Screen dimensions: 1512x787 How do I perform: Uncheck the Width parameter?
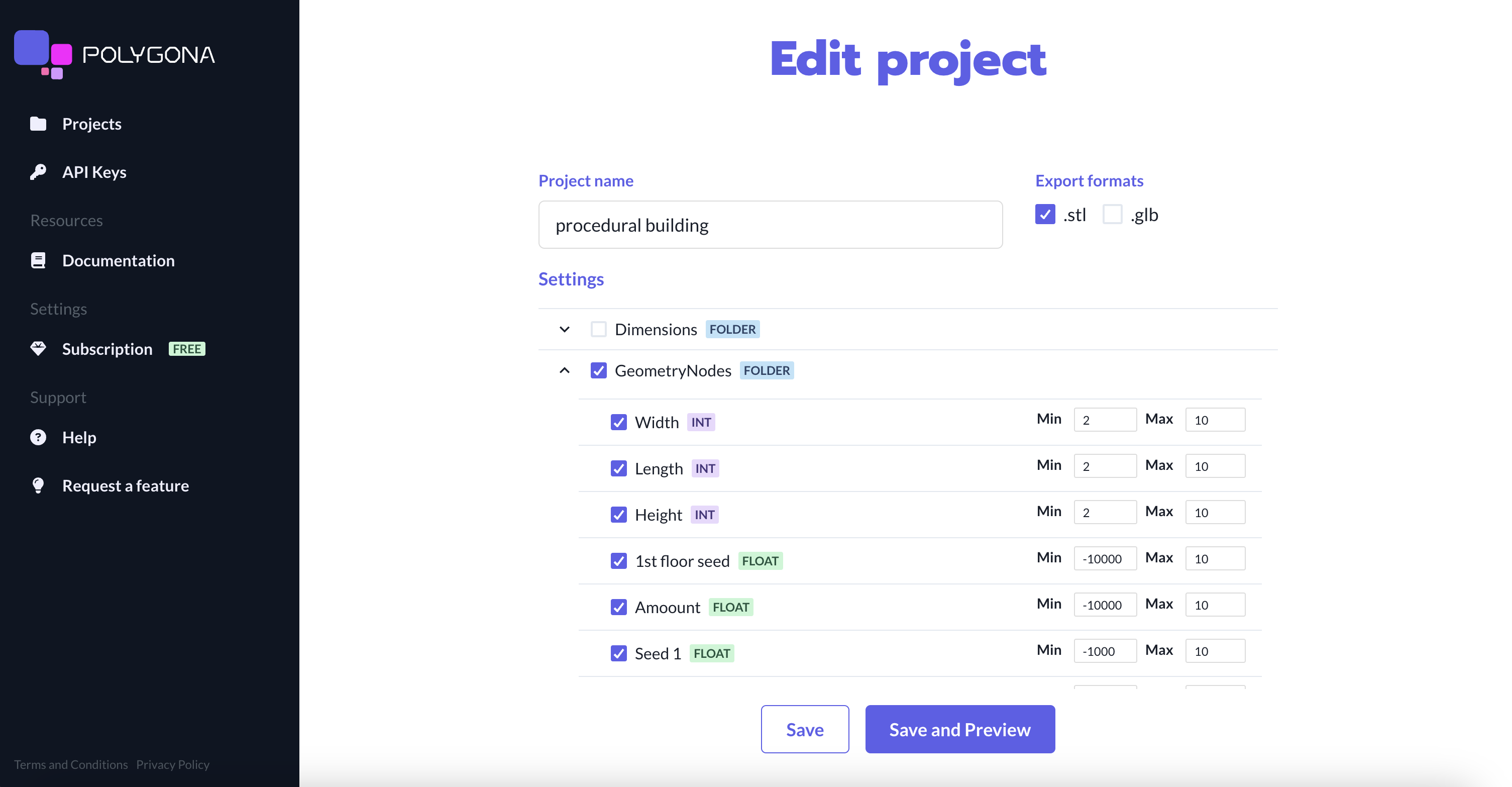[x=618, y=422]
